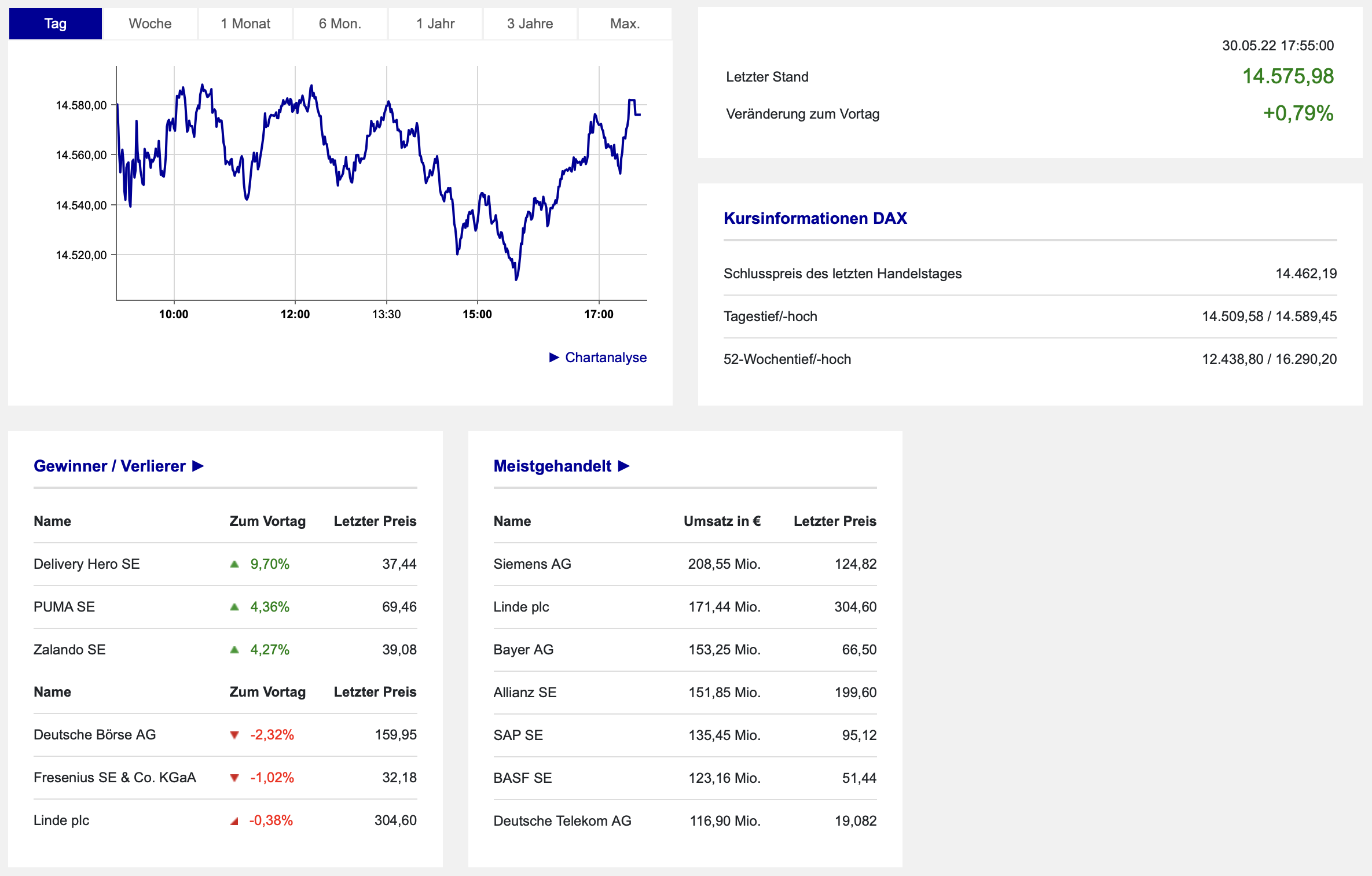Open Gewinner / Verlierer heading link
This screenshot has height=876, width=1372.
coord(109,466)
